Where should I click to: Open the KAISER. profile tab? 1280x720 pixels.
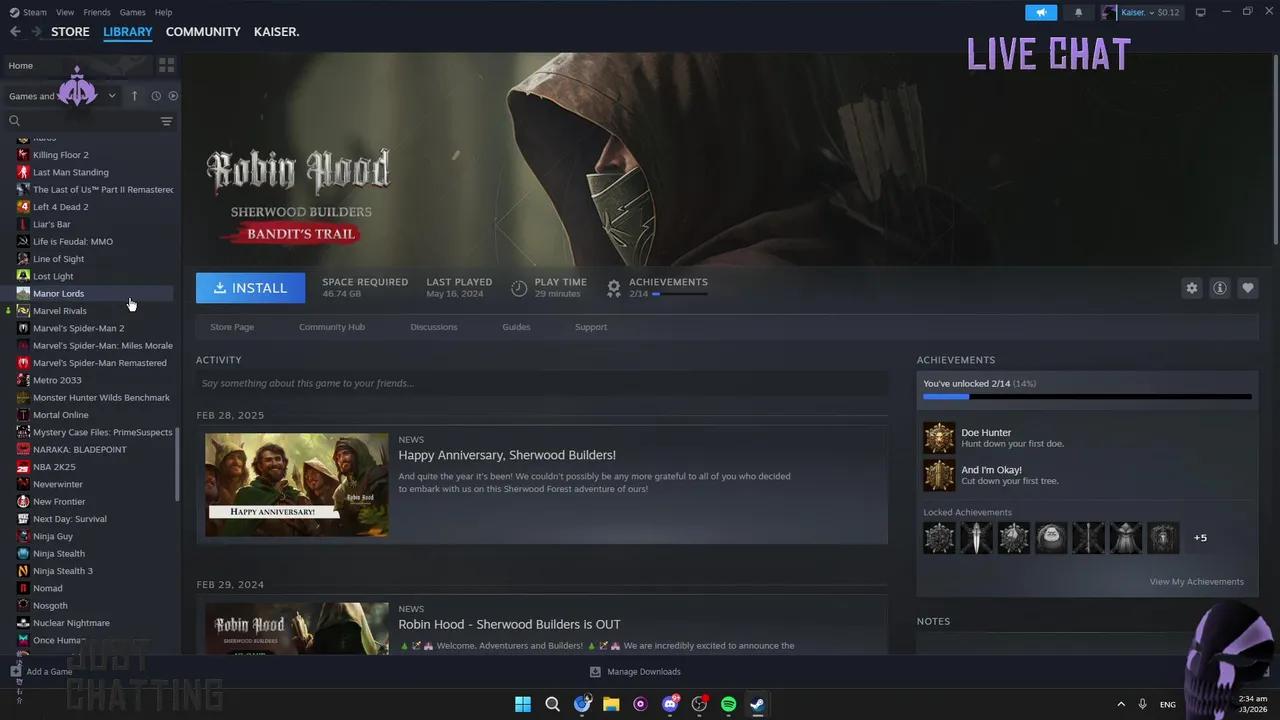pyautogui.click(x=276, y=32)
